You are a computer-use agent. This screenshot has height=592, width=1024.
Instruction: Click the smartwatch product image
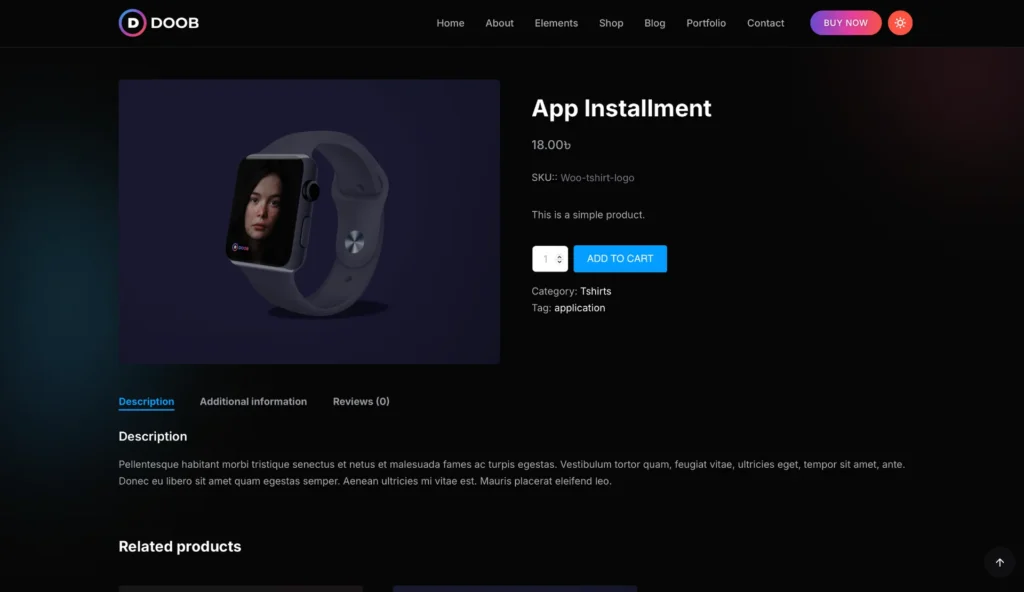309,222
